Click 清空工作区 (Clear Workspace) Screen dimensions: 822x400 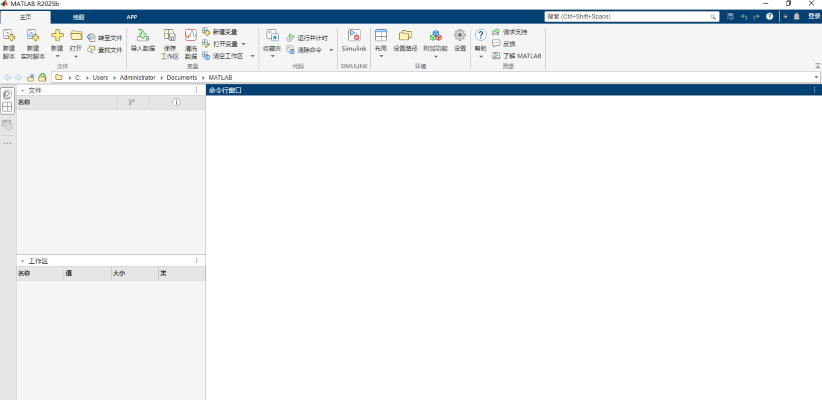(223, 56)
